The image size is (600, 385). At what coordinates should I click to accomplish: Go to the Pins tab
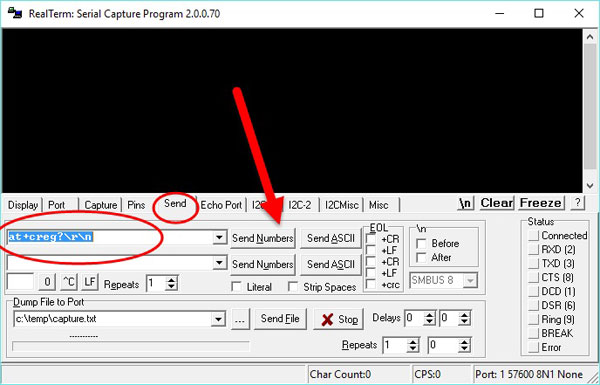point(136,205)
